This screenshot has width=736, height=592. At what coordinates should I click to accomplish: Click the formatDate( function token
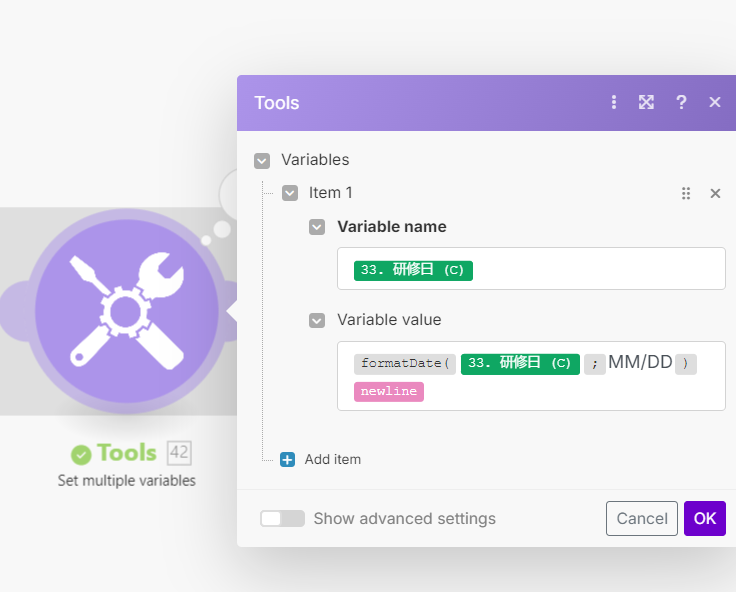(x=405, y=364)
